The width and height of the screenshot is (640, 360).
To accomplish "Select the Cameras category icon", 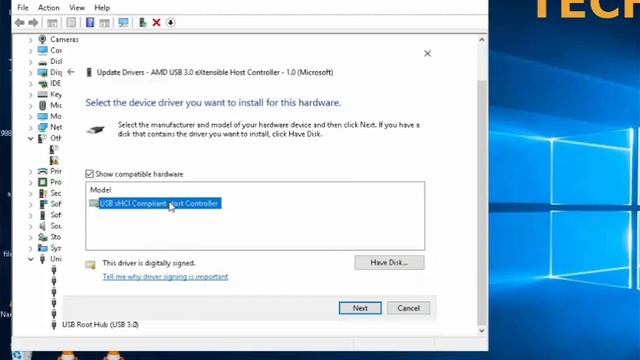I will coord(42,39).
